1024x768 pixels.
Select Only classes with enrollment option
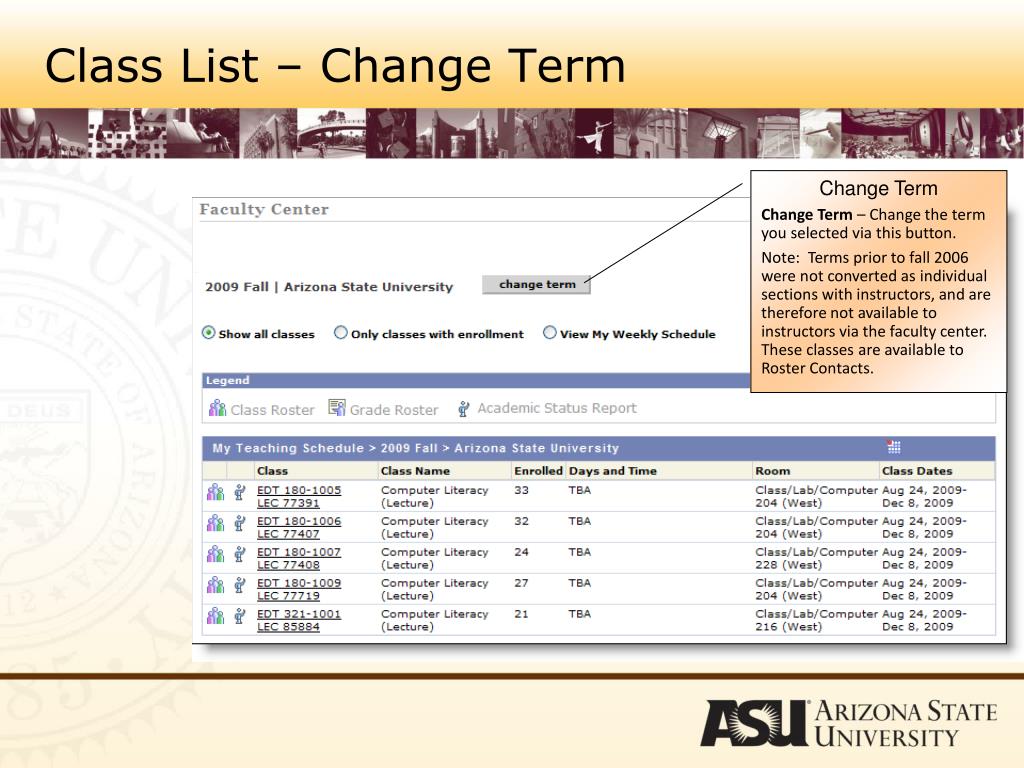pos(340,332)
